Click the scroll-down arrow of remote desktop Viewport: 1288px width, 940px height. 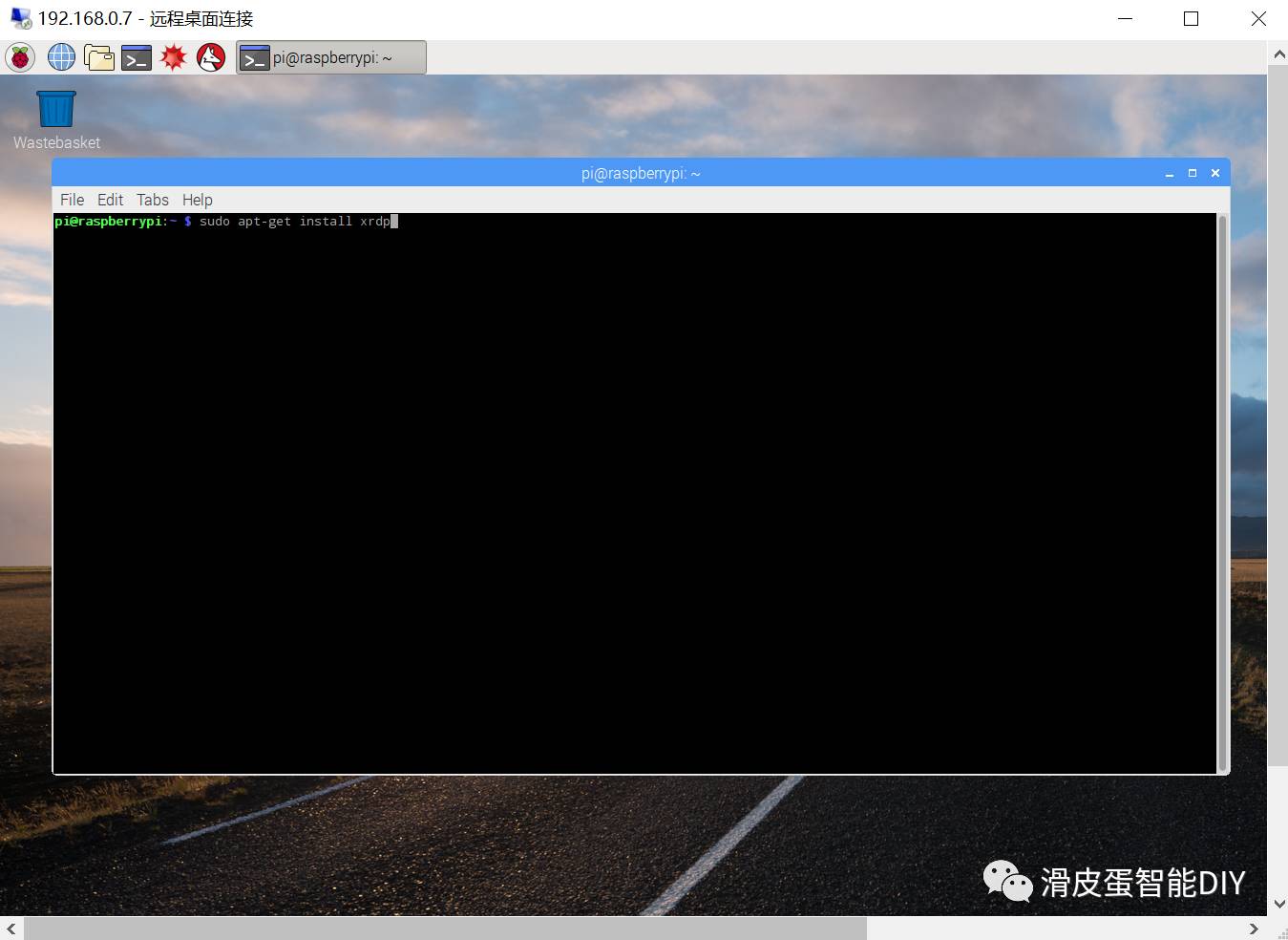pyautogui.click(x=1278, y=904)
